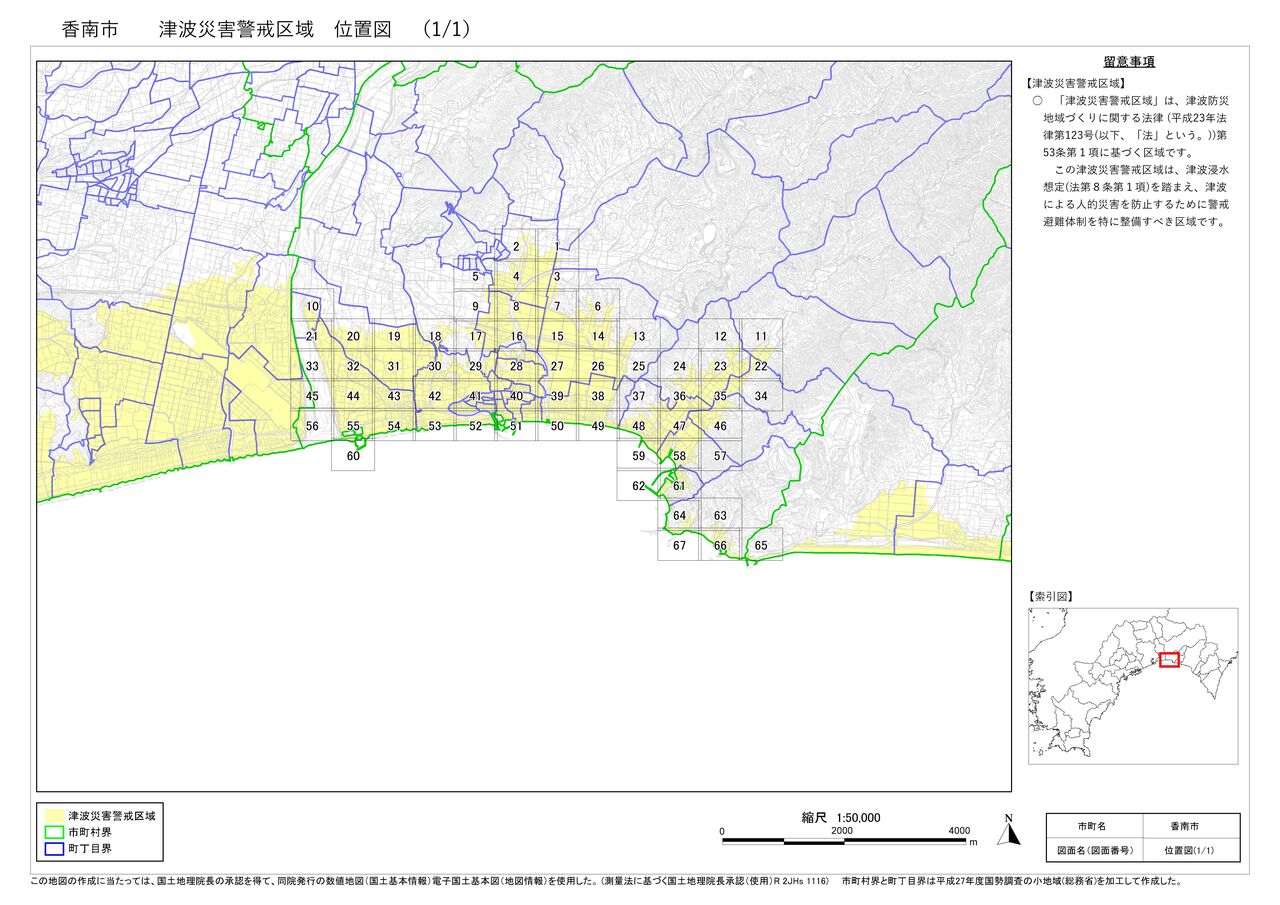Click map grid cell number 11

click(761, 336)
